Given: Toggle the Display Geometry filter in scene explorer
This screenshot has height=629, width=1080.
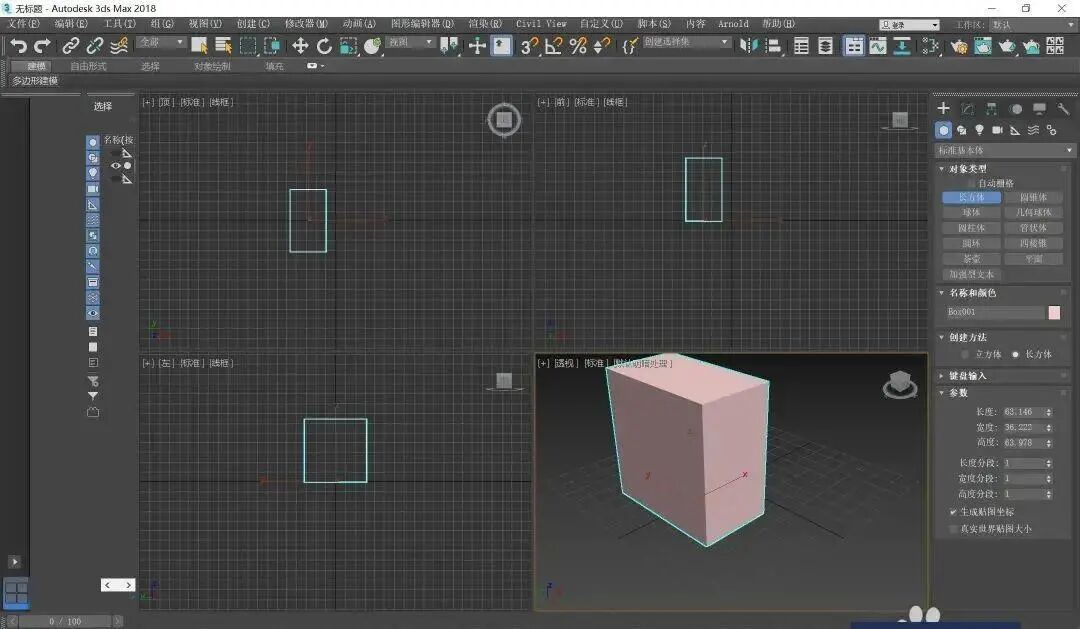Looking at the screenshot, I should click(x=93, y=142).
